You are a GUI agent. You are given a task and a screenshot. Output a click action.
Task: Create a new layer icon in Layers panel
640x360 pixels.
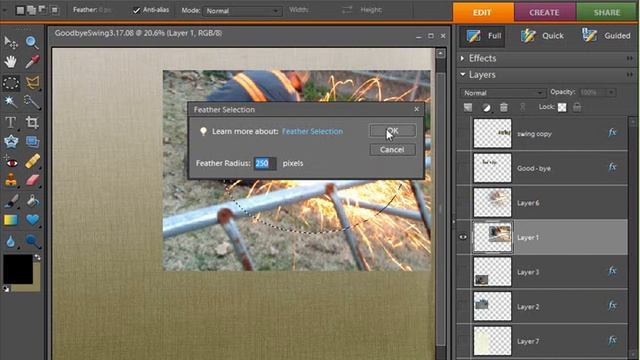point(468,107)
